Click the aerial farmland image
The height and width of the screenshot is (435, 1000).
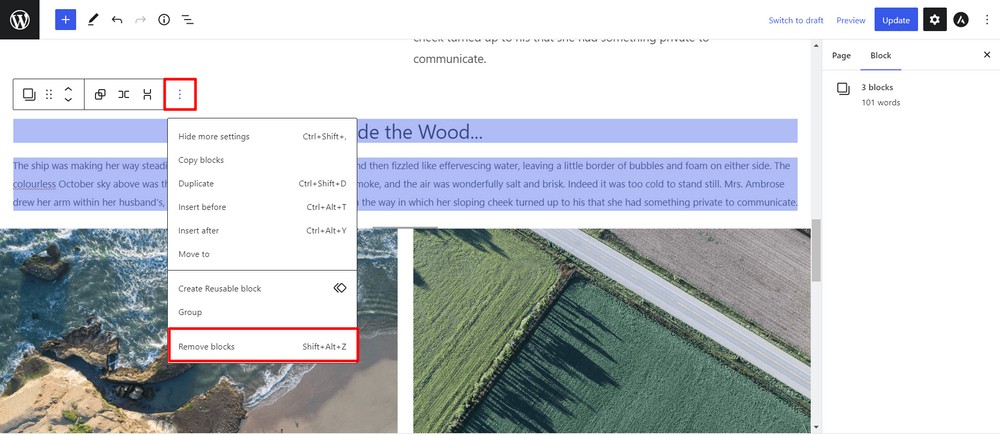coord(611,330)
